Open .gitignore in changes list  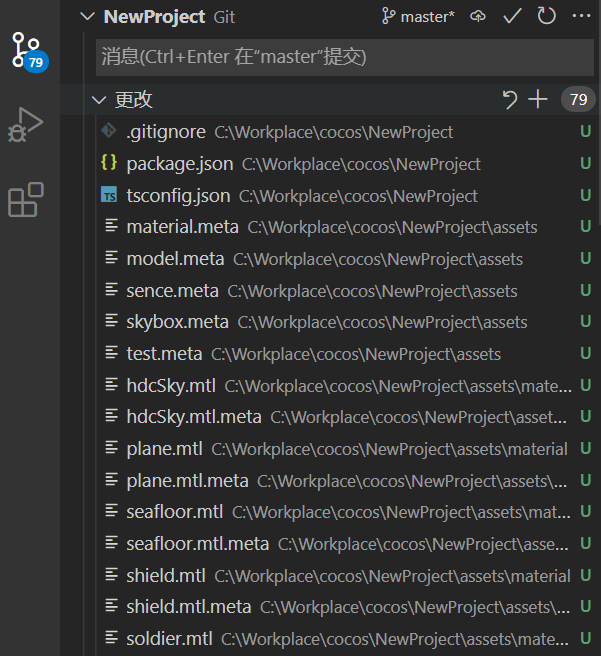coord(347,132)
